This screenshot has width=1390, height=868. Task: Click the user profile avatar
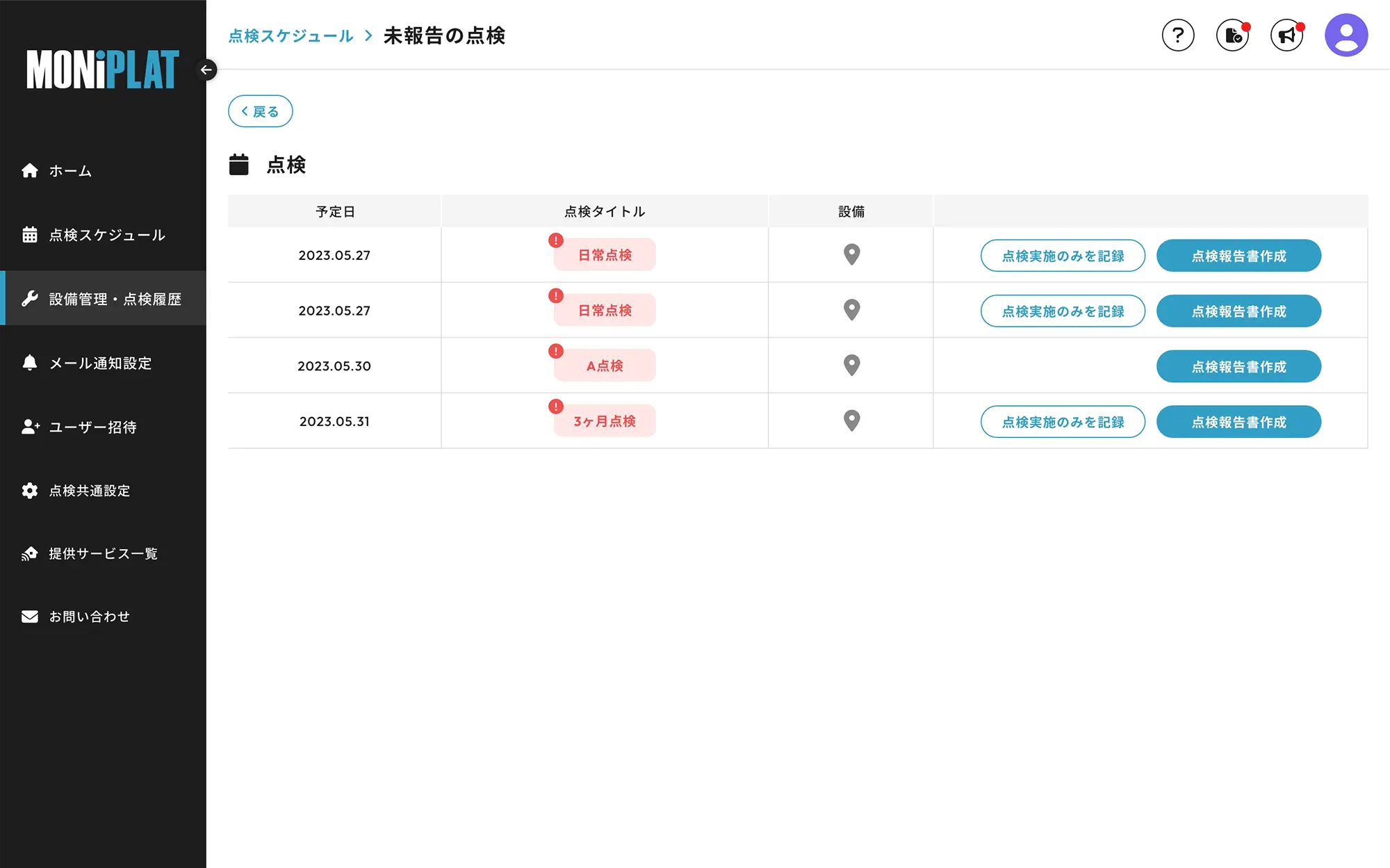click(1346, 33)
